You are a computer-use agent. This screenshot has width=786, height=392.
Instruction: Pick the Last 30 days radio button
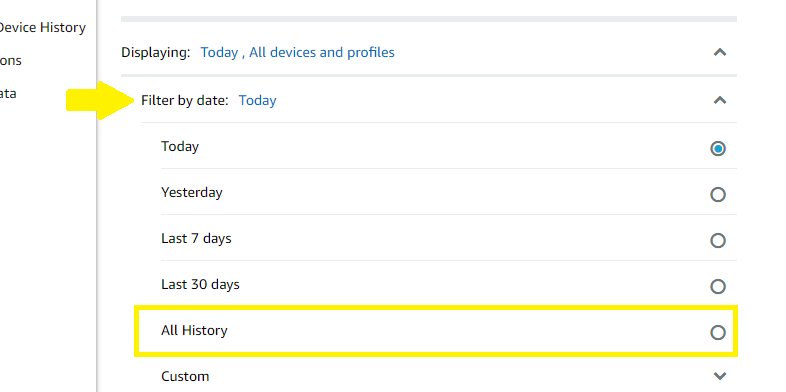[x=718, y=287]
